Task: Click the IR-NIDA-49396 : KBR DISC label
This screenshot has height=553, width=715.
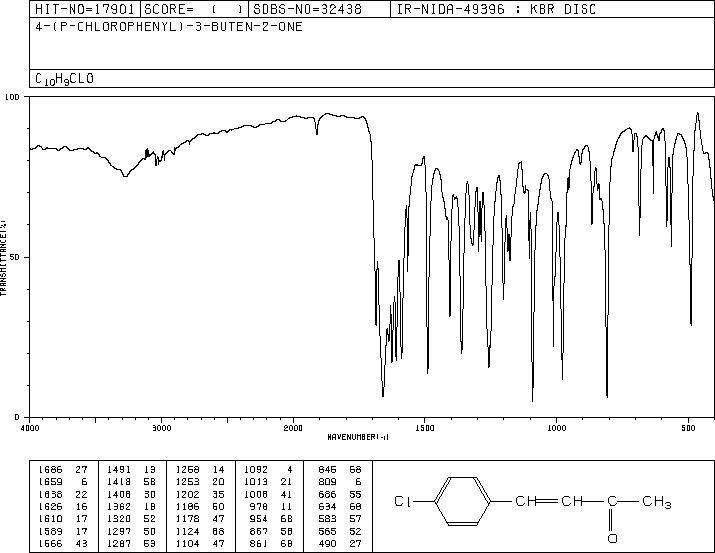Action: (x=496, y=9)
